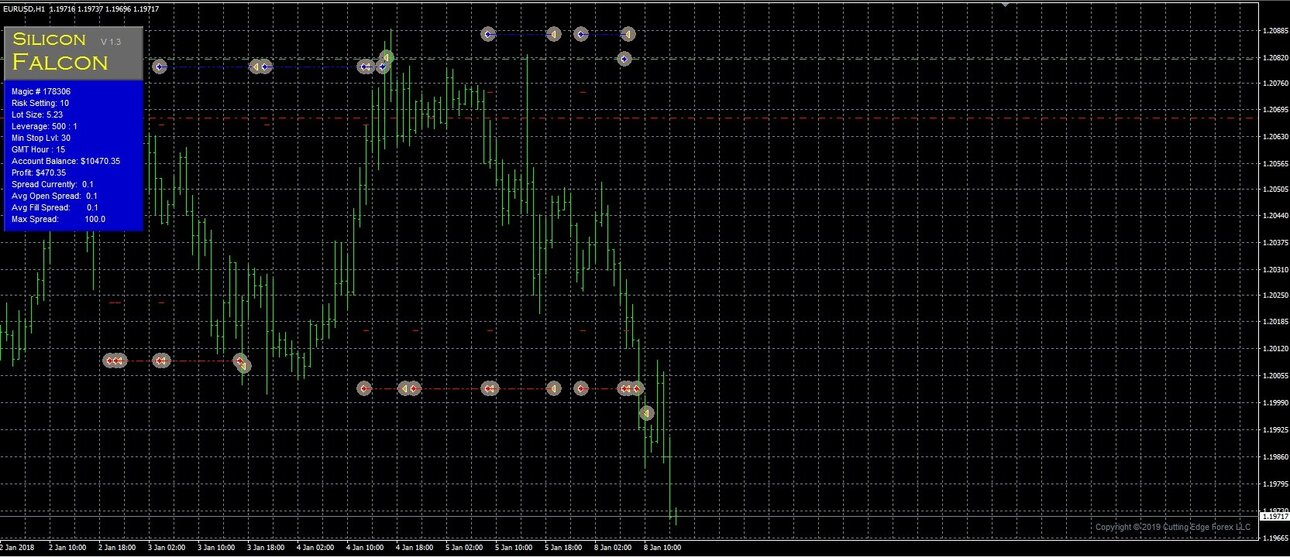Click the red diamond marker at 1.20055 above 5 Jan 18:00
Image resolution: width=1290 pixels, height=557 pixels.
pos(581,388)
